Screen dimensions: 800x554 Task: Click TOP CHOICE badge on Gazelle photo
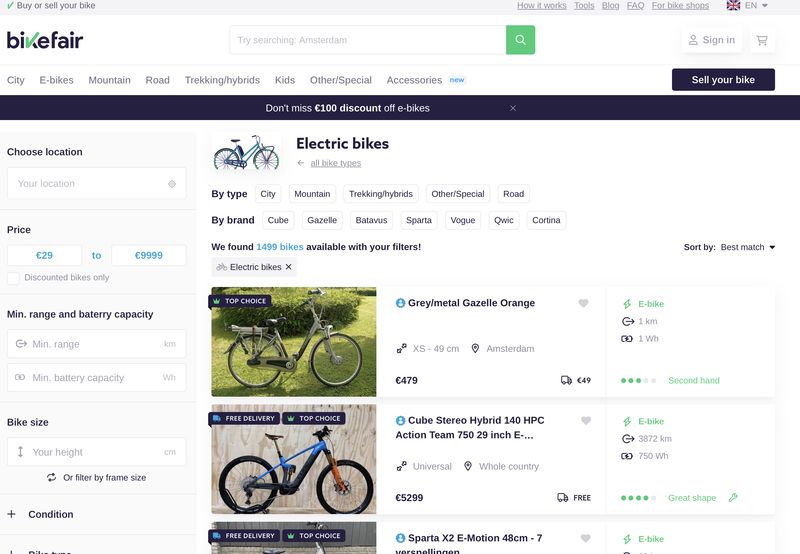[240, 301]
